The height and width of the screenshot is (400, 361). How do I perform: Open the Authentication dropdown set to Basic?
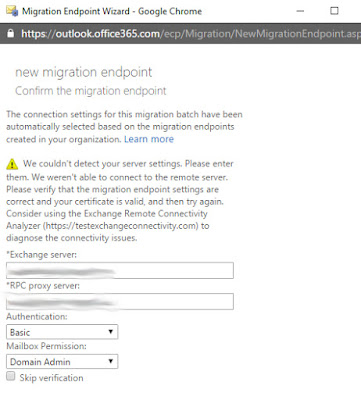[x=62, y=332]
